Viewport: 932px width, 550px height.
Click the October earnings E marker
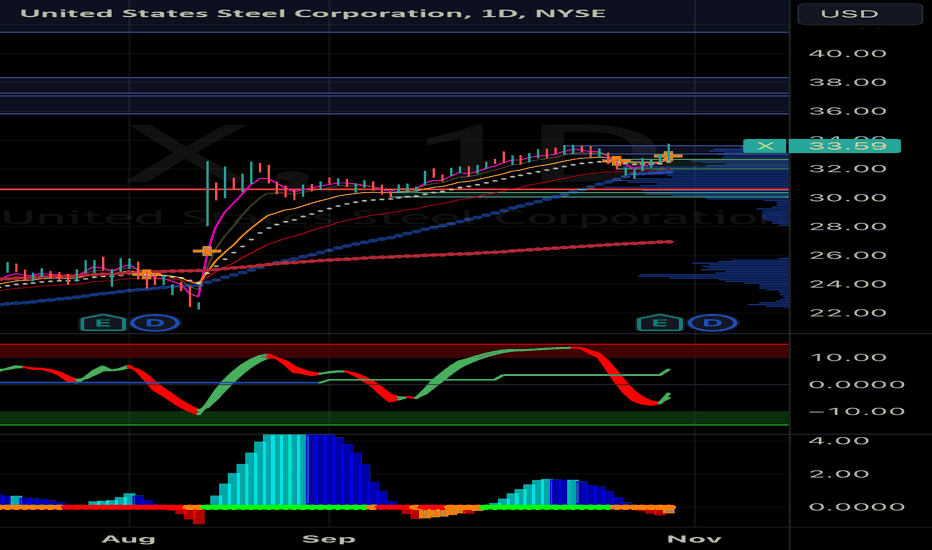coord(660,323)
